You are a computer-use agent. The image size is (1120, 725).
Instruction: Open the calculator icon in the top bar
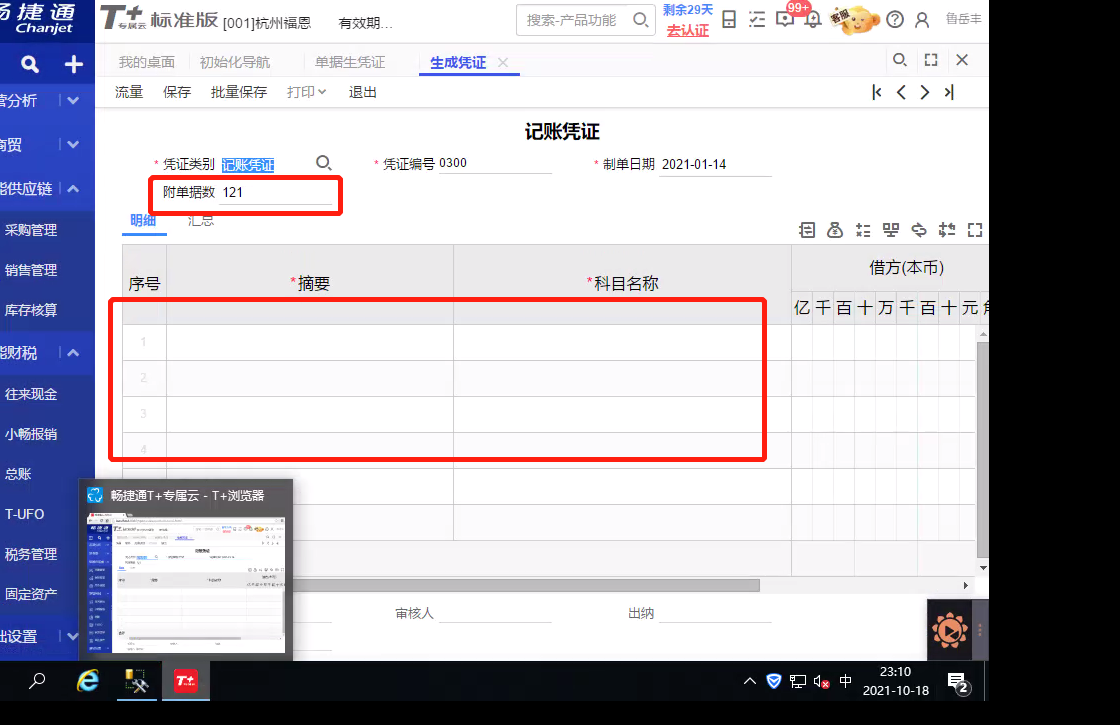coord(729,19)
